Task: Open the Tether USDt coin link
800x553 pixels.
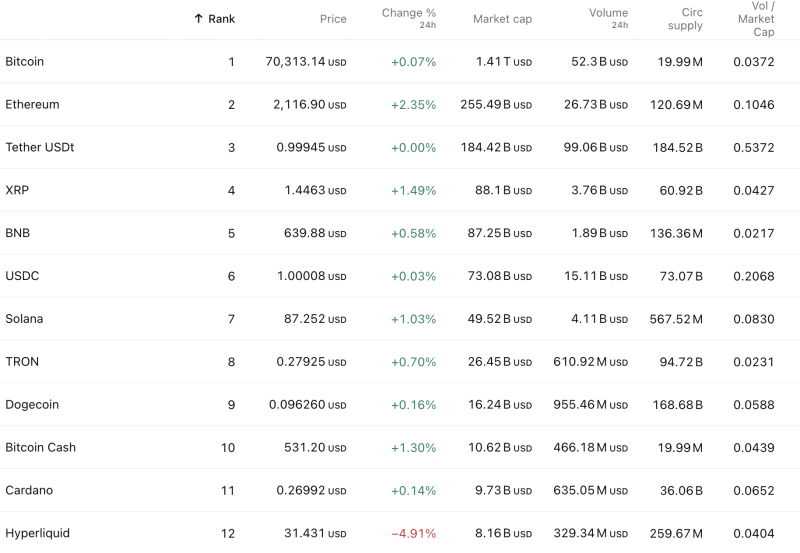Action: tap(40, 147)
